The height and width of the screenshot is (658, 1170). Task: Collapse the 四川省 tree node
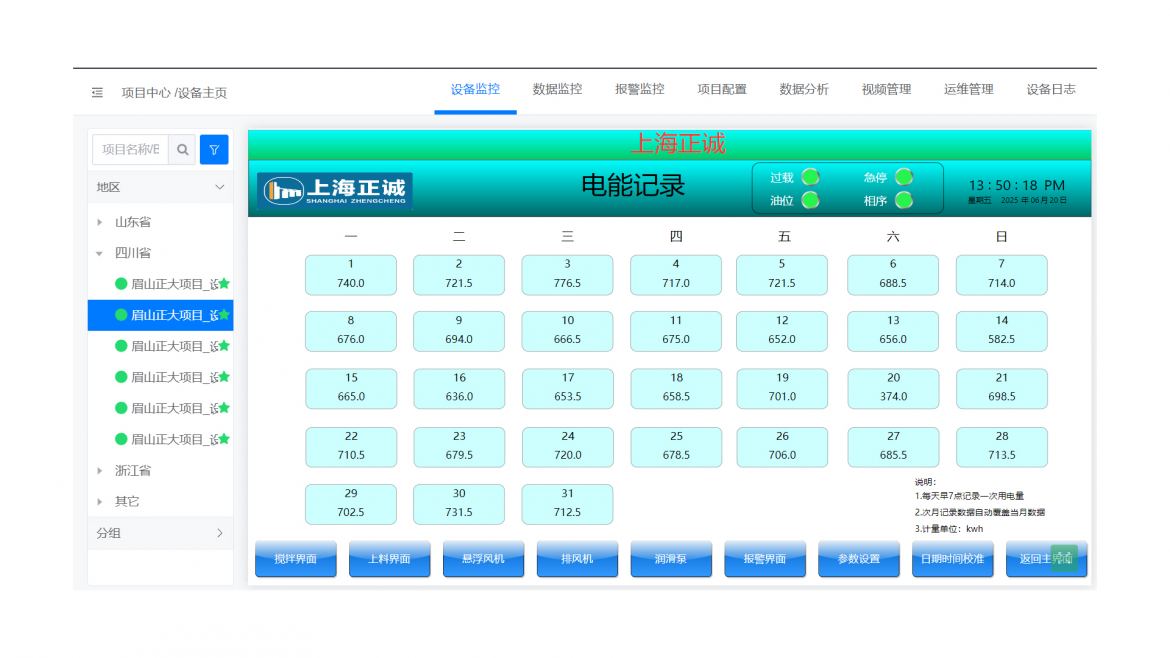click(99, 253)
